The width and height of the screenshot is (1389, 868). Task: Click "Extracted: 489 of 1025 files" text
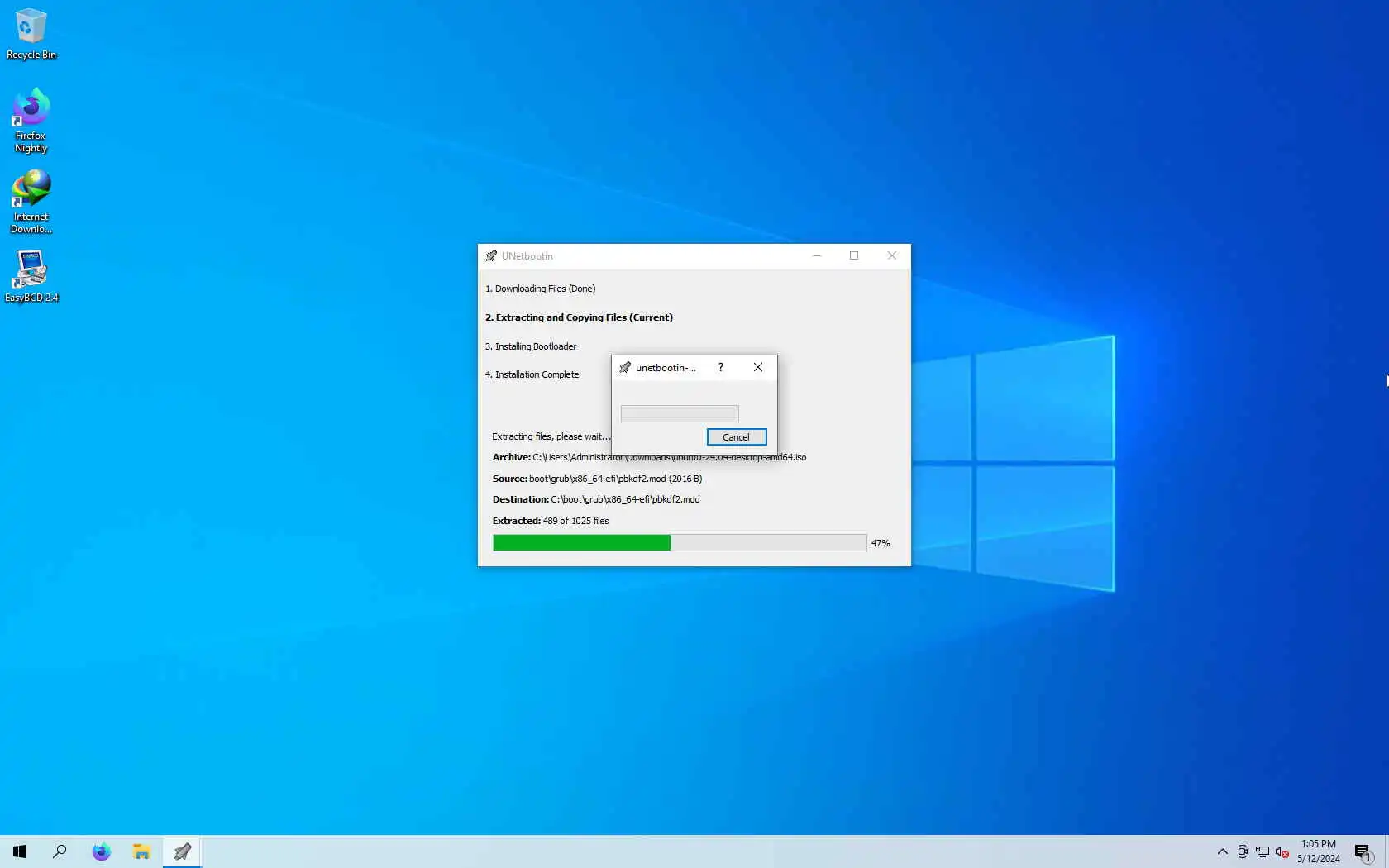551,521
